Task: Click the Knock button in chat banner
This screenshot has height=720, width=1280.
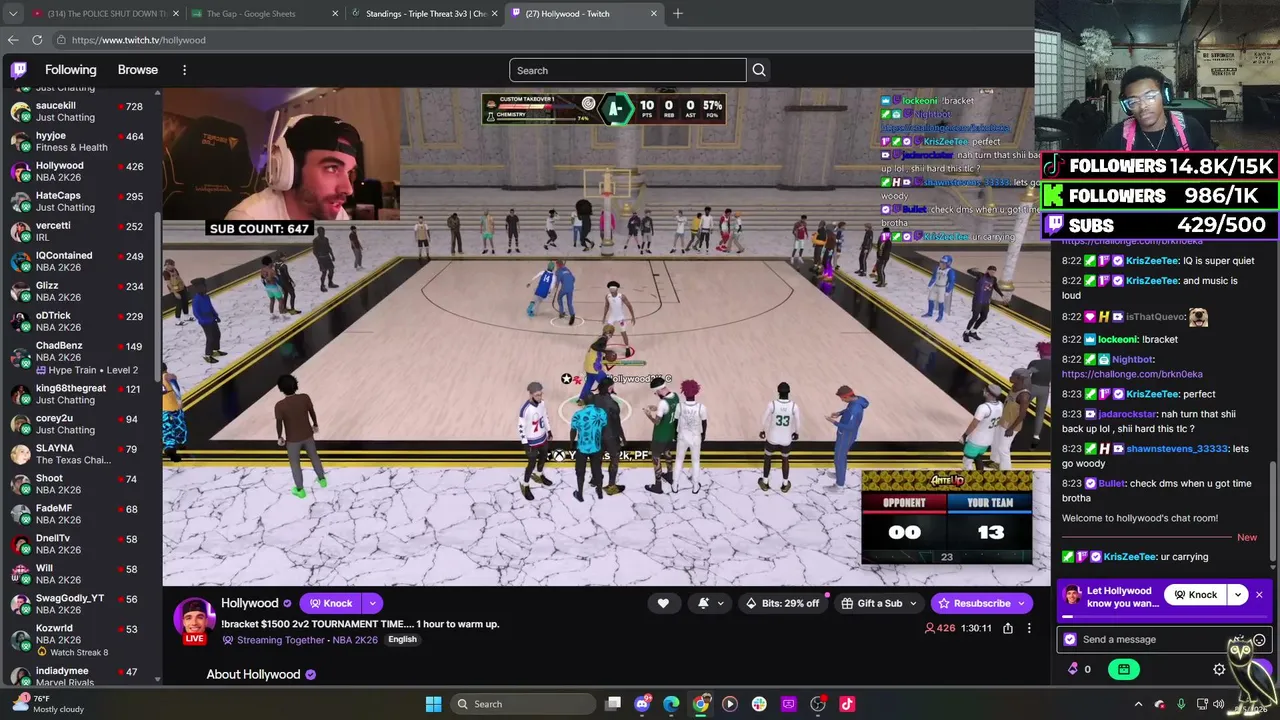Action: pos(1196,595)
